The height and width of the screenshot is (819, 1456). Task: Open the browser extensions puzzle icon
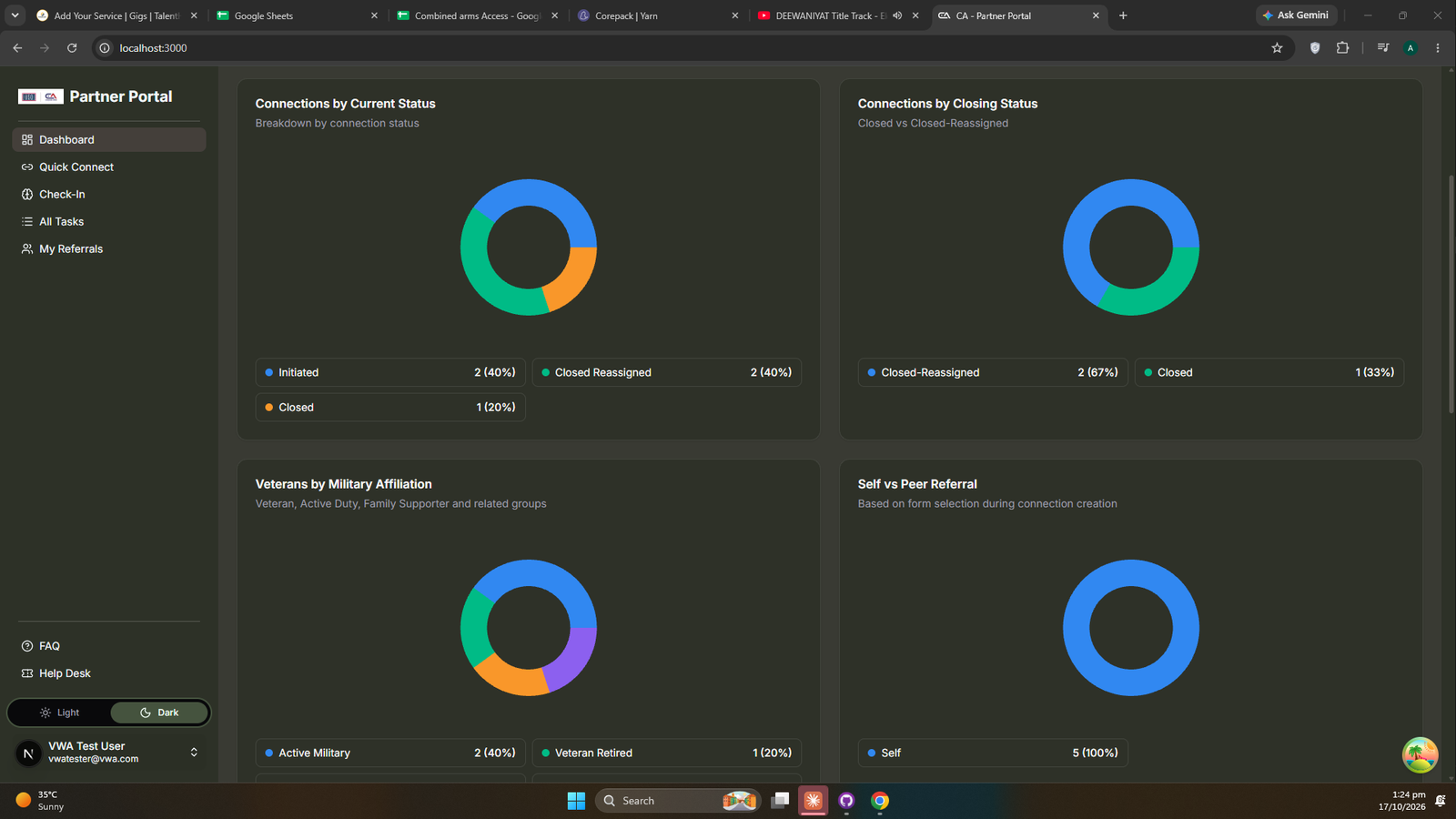click(x=1342, y=48)
